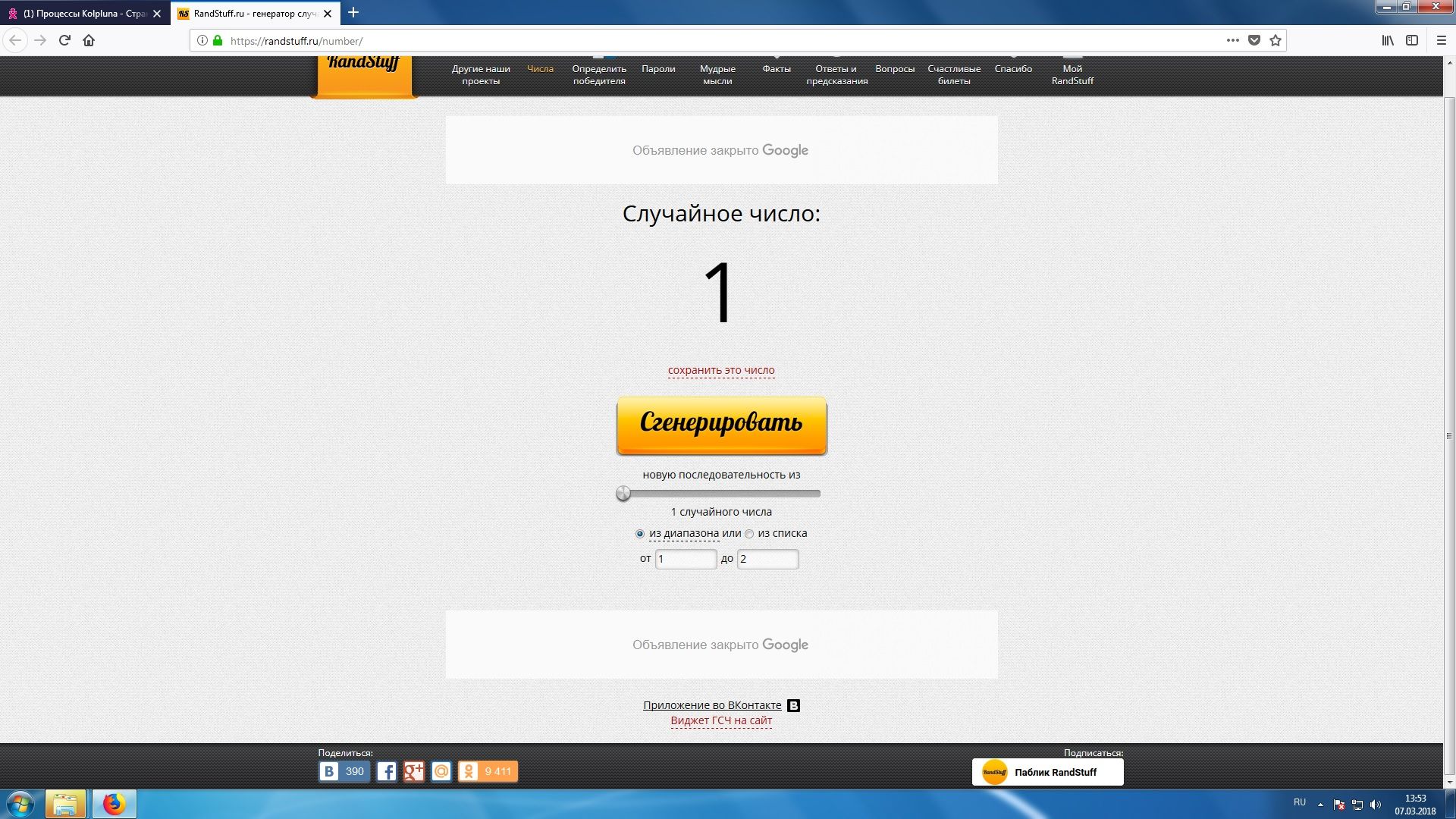Viewport: 1456px width, 819px height.
Task: Click the number count slider handle
Action: click(x=623, y=494)
